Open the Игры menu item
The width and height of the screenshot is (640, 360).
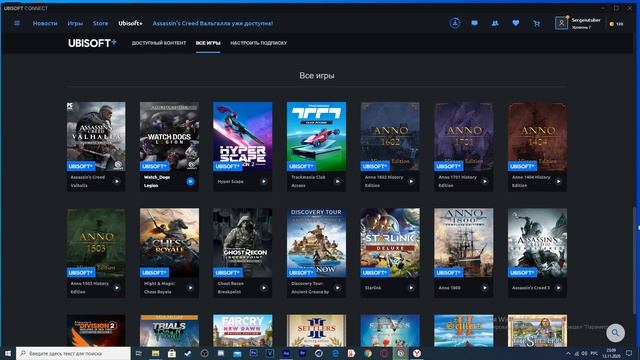click(x=75, y=23)
